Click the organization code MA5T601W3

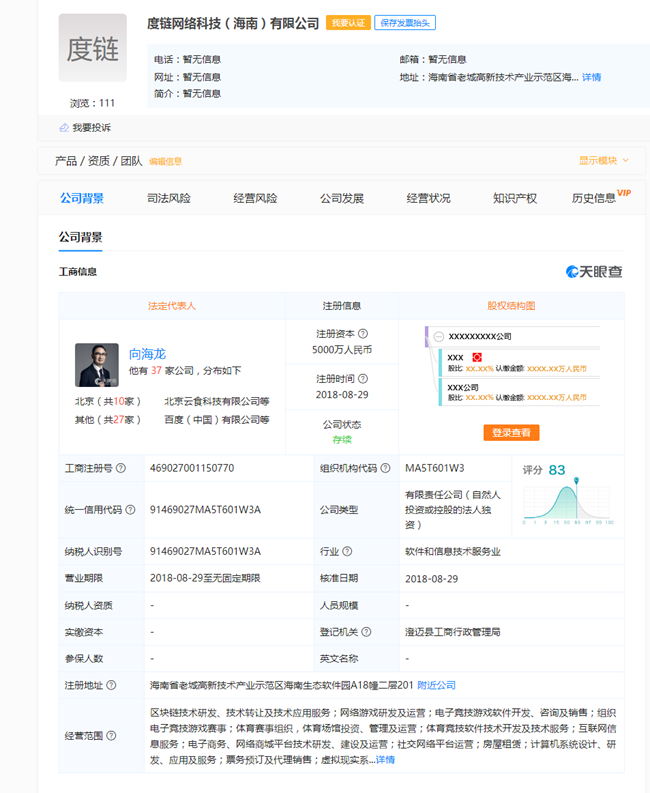click(x=435, y=468)
